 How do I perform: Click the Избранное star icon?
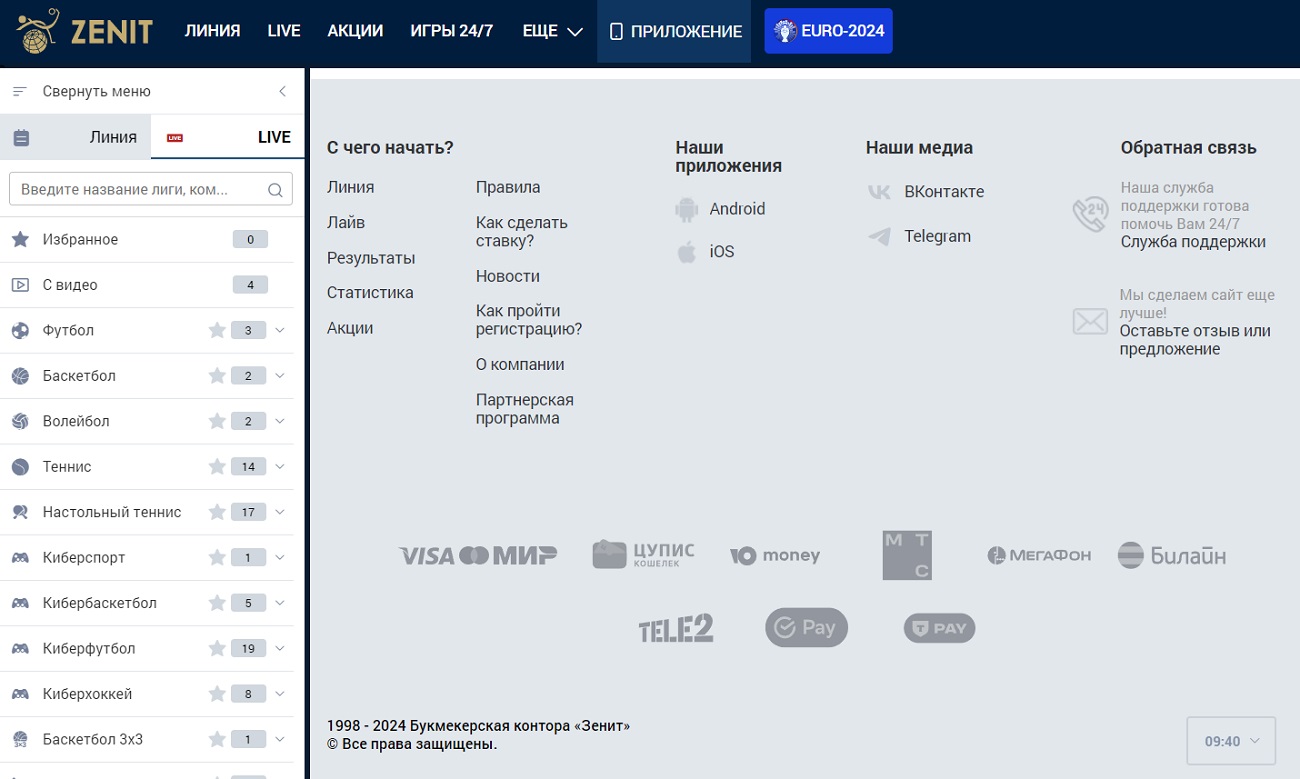(x=20, y=240)
